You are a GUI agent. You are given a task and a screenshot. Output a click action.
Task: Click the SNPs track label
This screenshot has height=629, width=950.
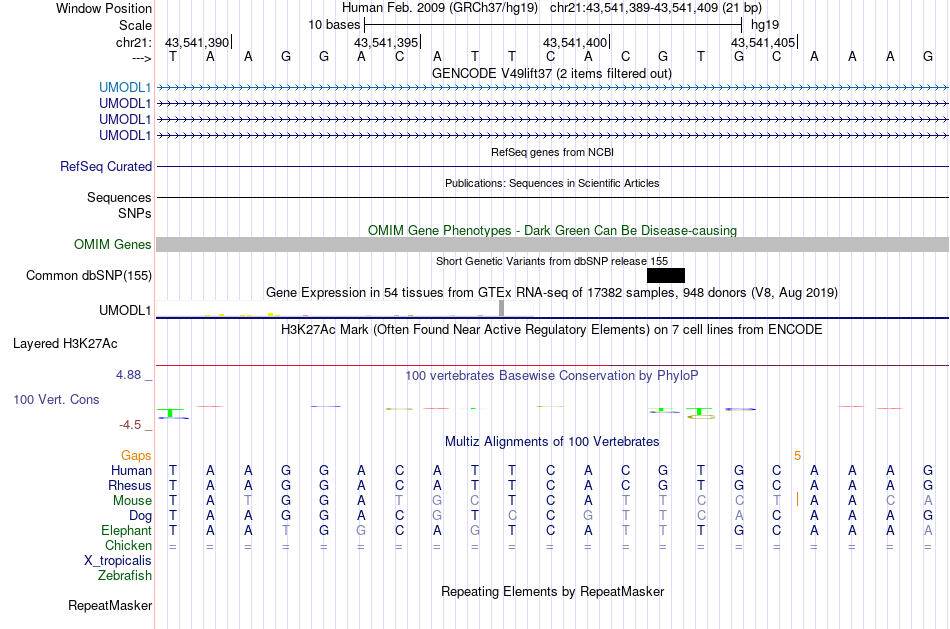(135, 213)
